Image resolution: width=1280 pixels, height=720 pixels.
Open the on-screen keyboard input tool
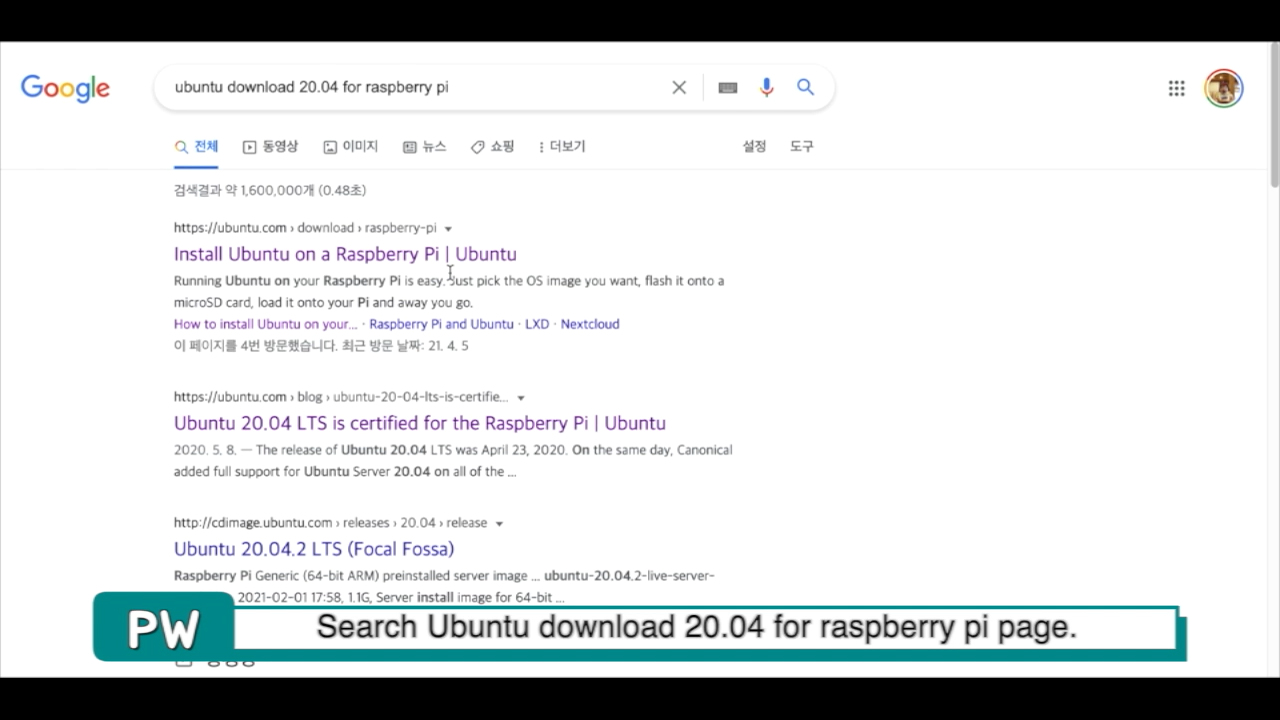[728, 88]
